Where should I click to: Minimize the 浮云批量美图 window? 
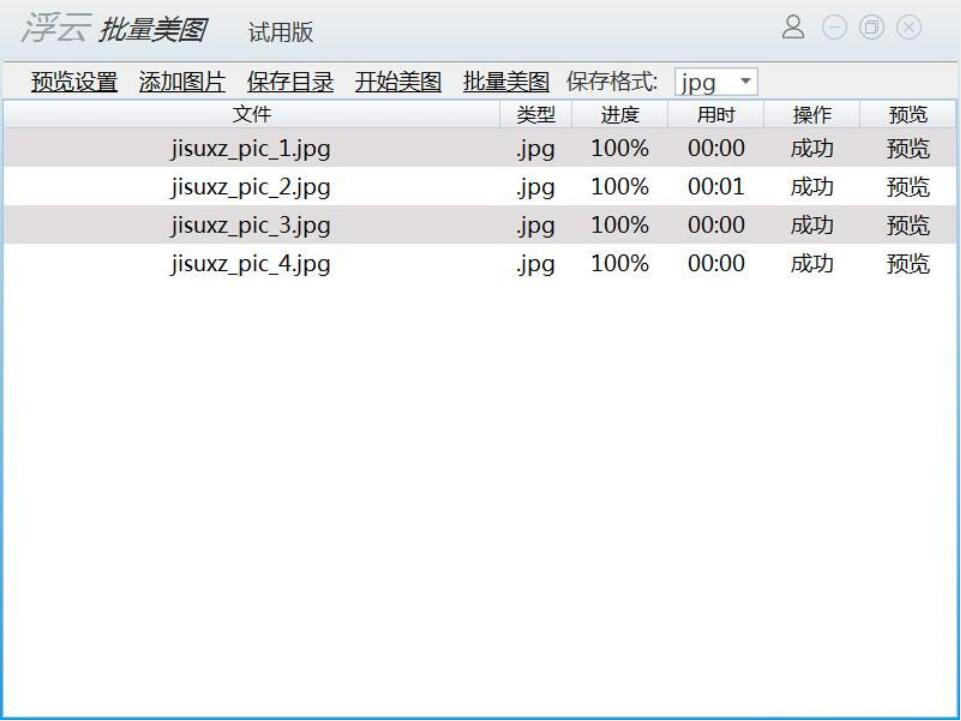point(834,28)
